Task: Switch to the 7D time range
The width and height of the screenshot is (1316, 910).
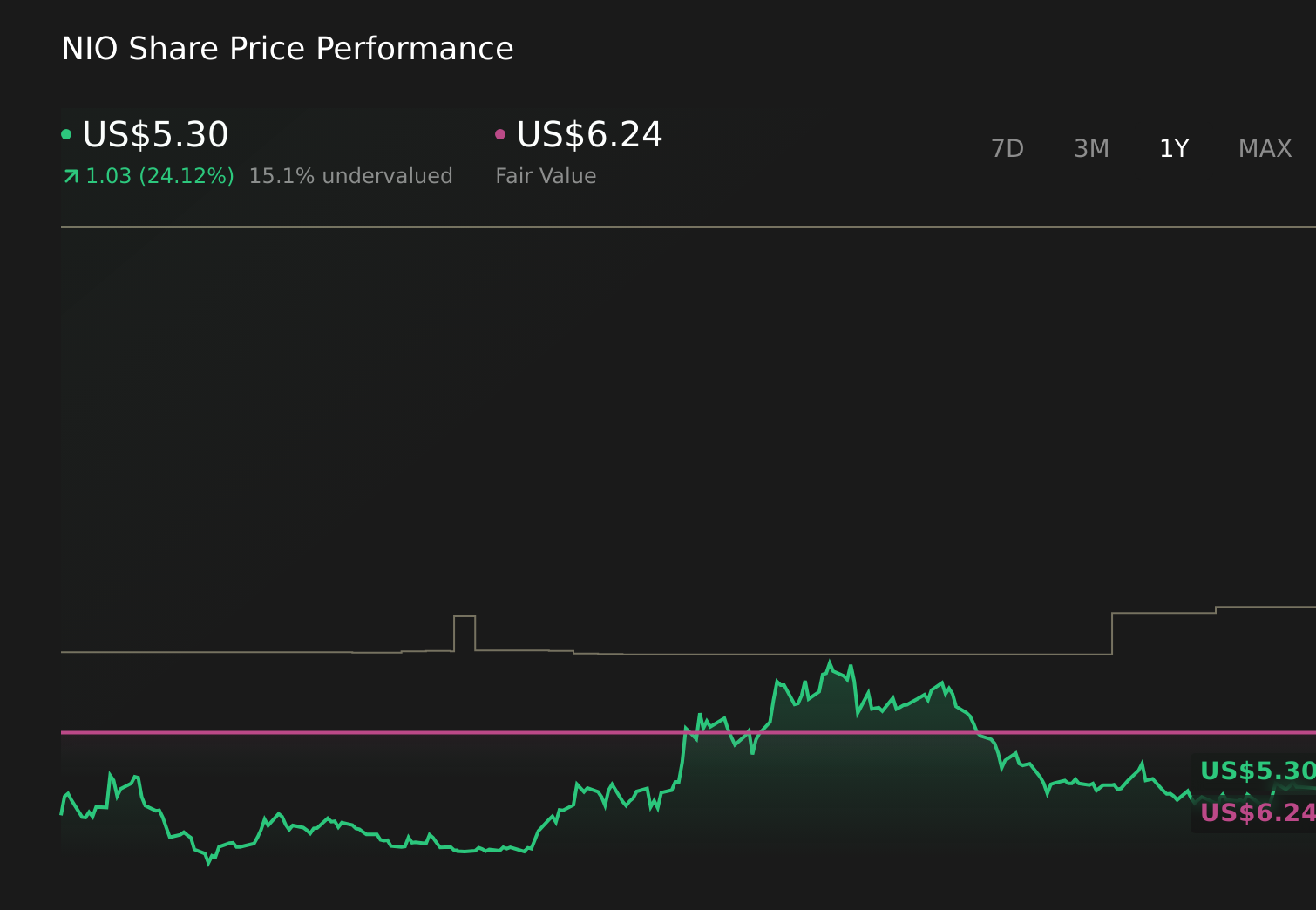Action: pos(1007,148)
